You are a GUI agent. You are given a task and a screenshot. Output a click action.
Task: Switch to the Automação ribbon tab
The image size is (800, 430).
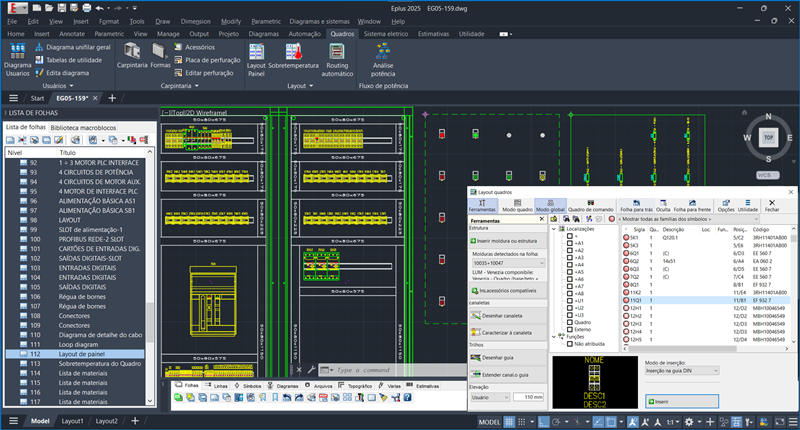(305, 34)
